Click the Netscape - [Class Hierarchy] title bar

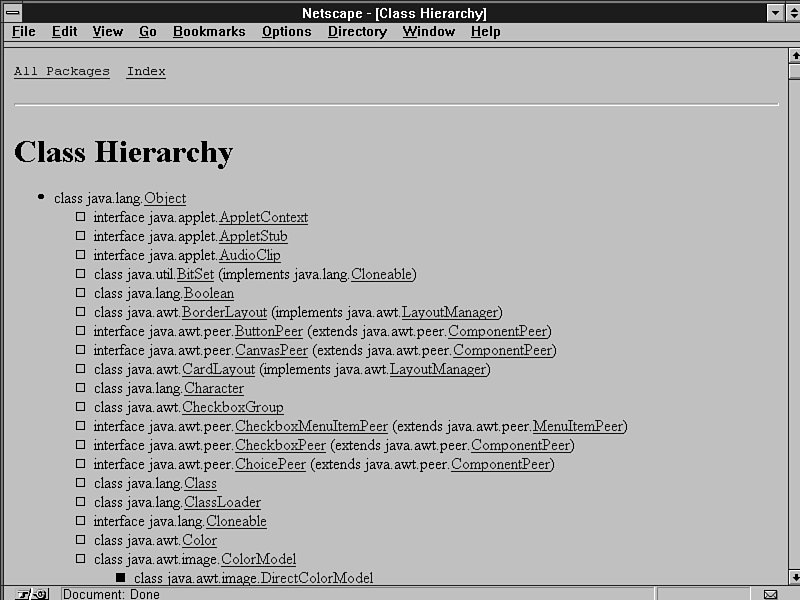[394, 13]
